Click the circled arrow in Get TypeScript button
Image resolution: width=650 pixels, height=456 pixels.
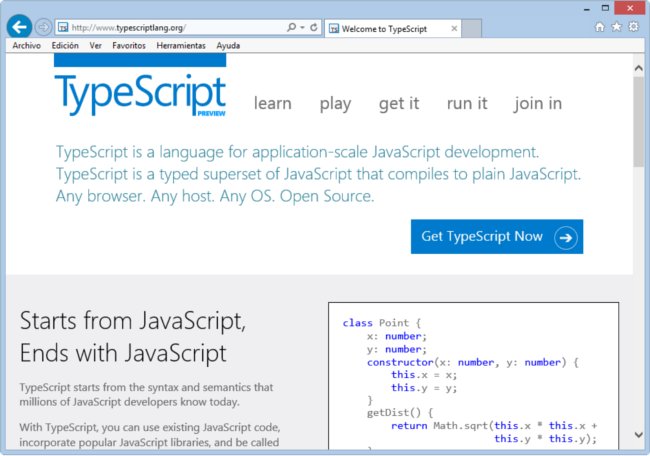pos(566,238)
